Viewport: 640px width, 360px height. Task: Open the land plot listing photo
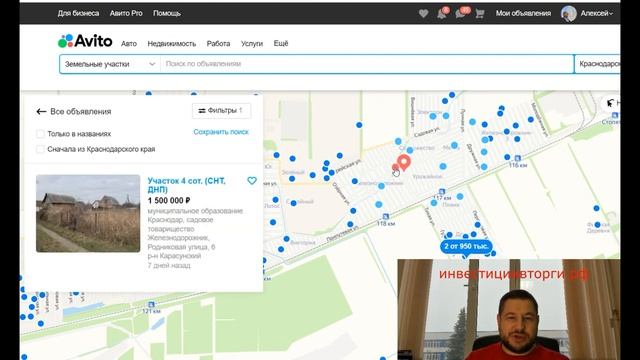pyautogui.click(x=88, y=213)
